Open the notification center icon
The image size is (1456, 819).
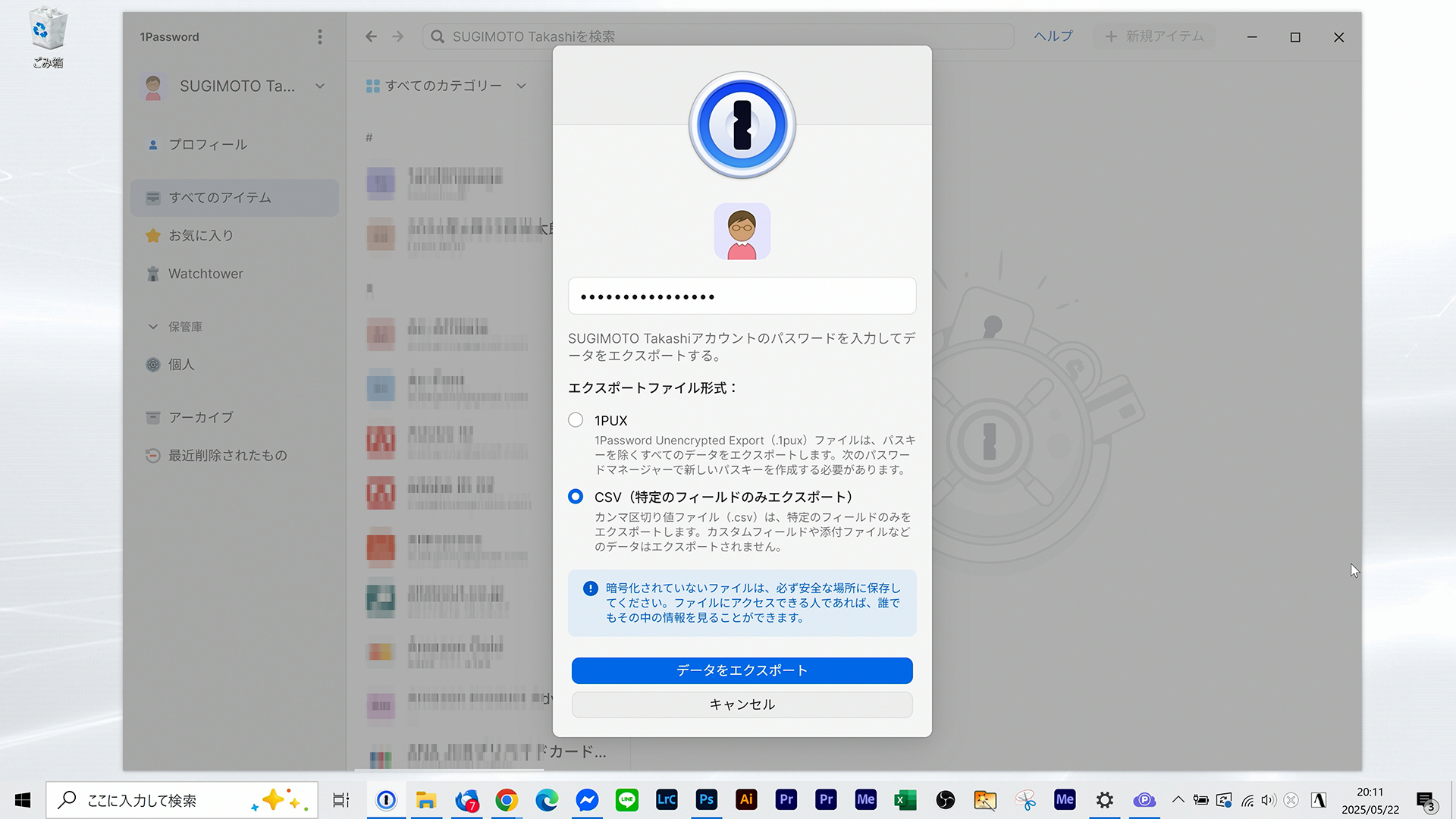pos(1426,801)
